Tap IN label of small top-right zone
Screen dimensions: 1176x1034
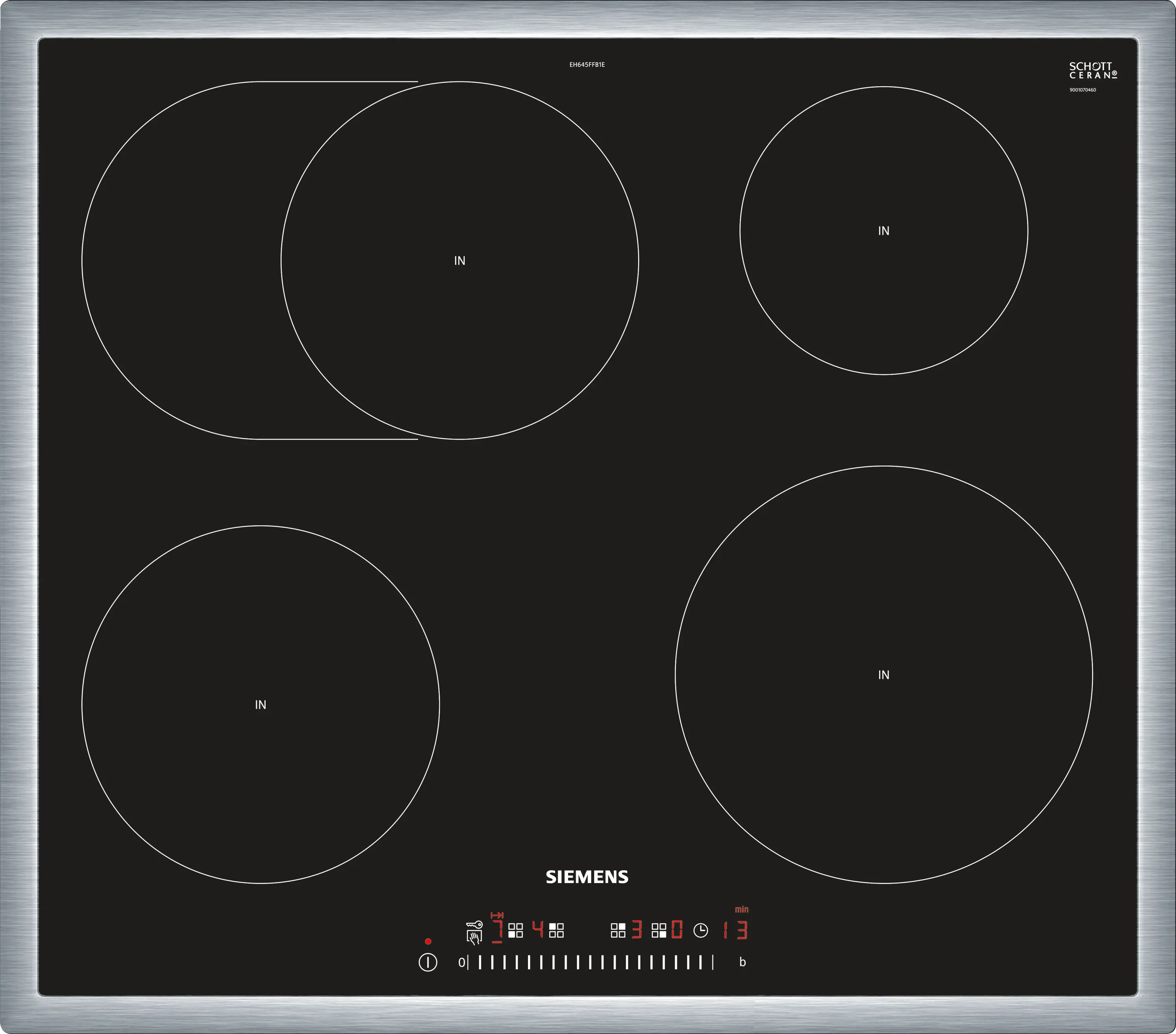pyautogui.click(x=884, y=231)
